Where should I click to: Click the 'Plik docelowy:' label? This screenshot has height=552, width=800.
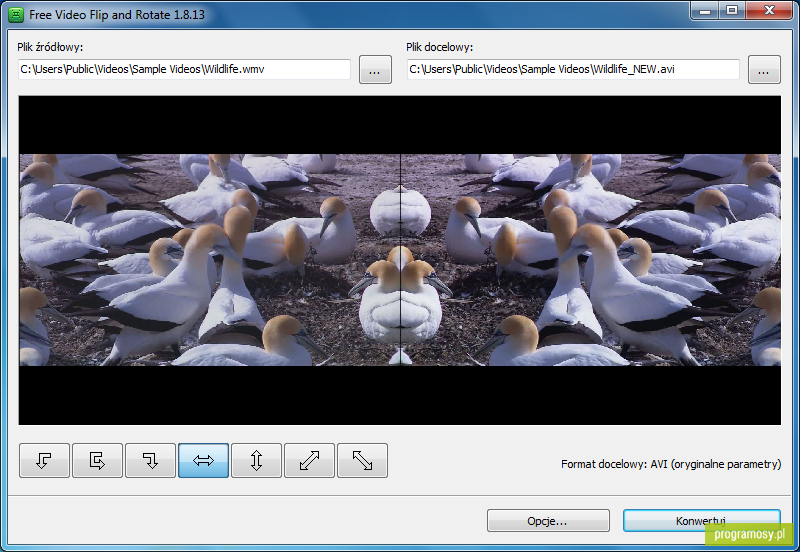[x=439, y=47]
